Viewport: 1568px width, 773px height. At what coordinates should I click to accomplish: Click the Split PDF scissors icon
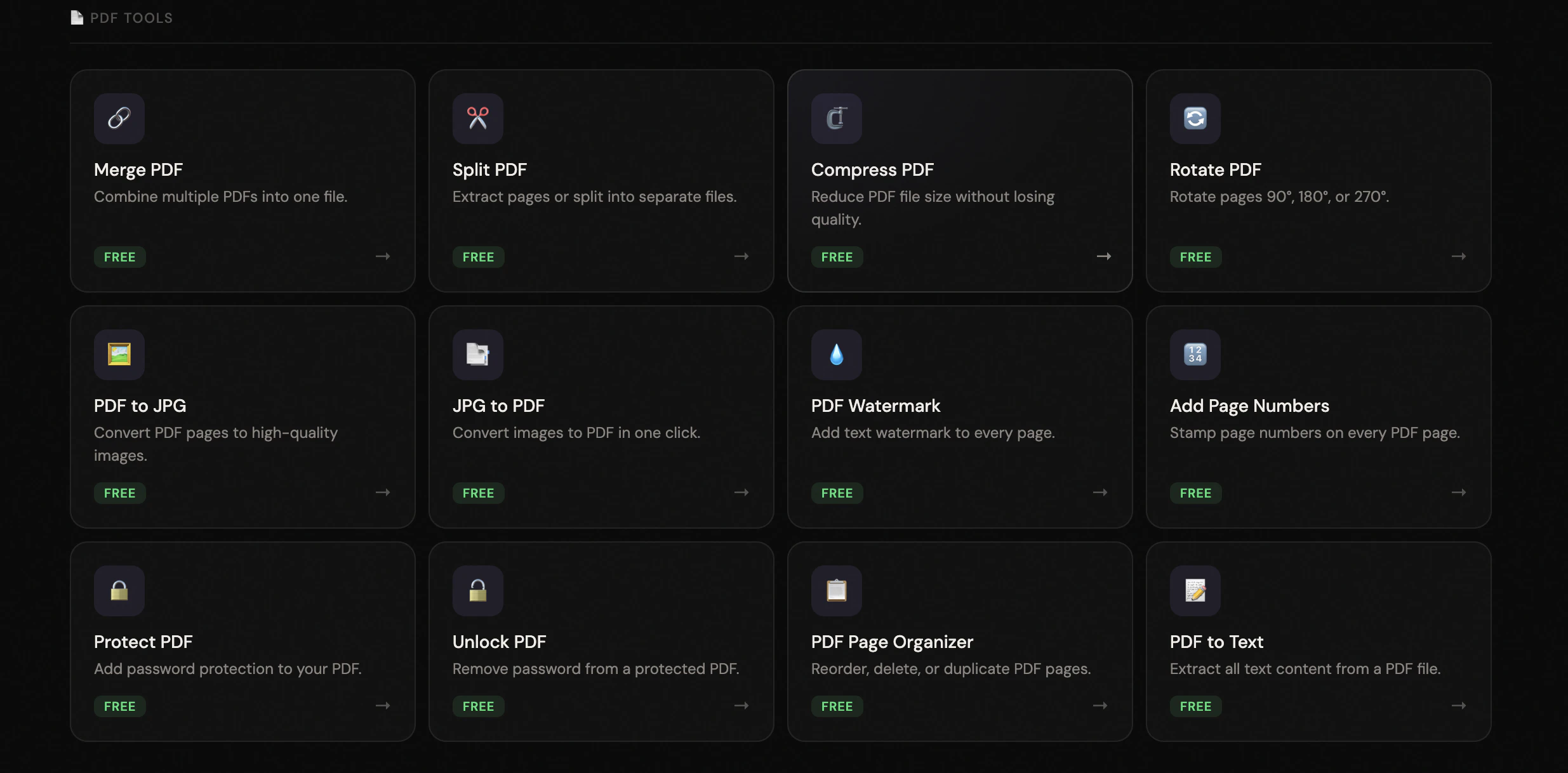477,119
